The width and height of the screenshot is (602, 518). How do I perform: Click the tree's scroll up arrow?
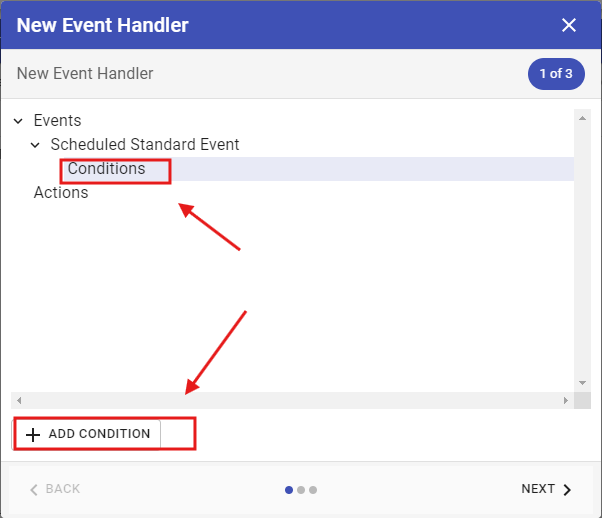point(582,117)
